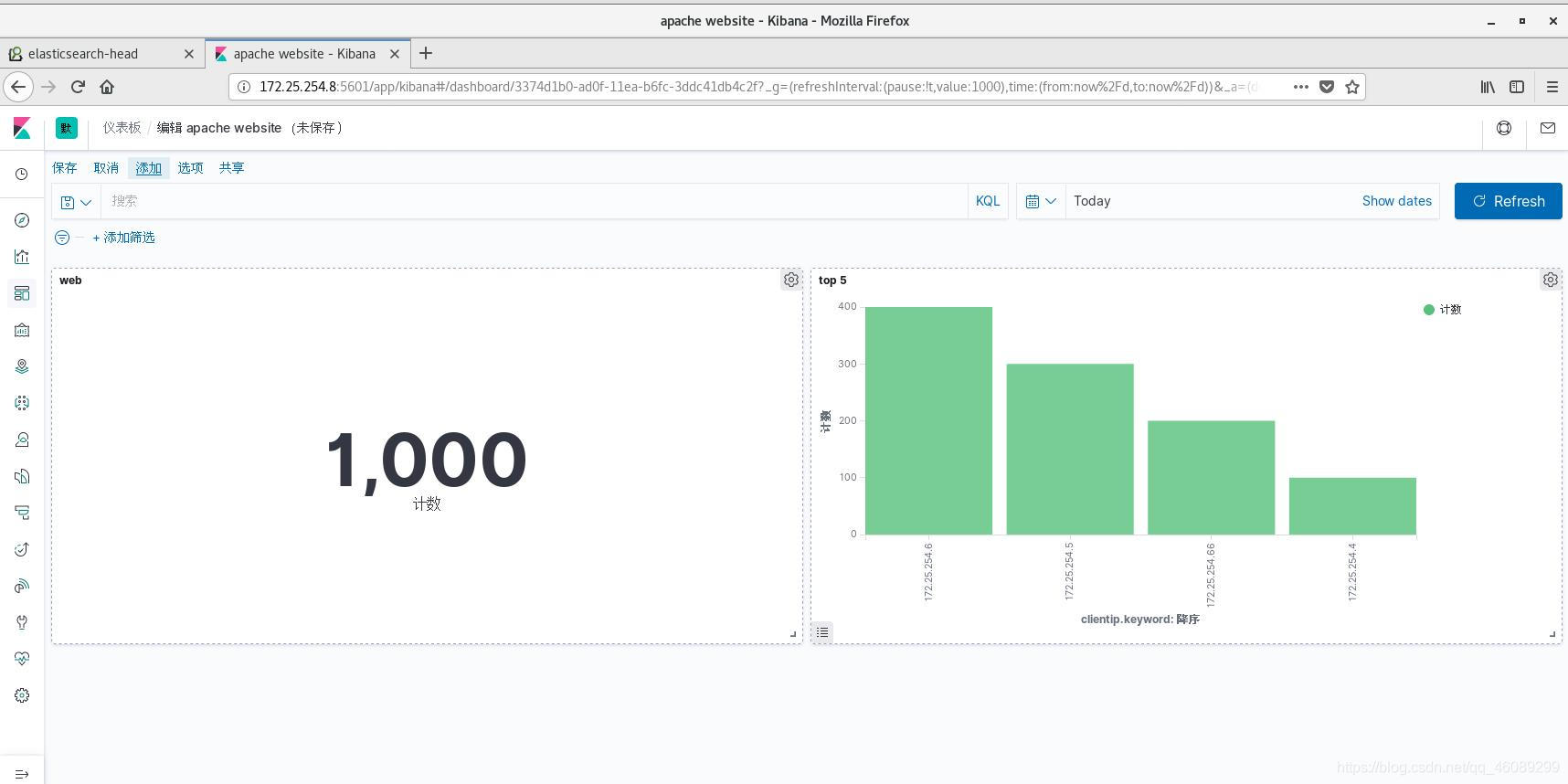The image size is (1568, 784).
Task: Open Canvas icon in sidebar
Action: point(22,330)
